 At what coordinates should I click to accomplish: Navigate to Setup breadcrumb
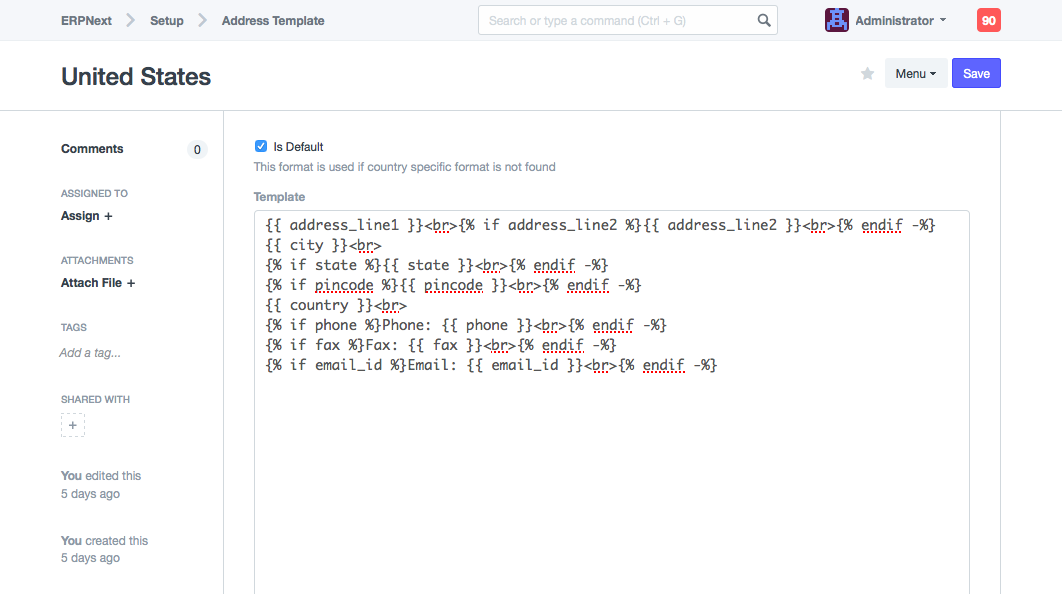pos(167,20)
